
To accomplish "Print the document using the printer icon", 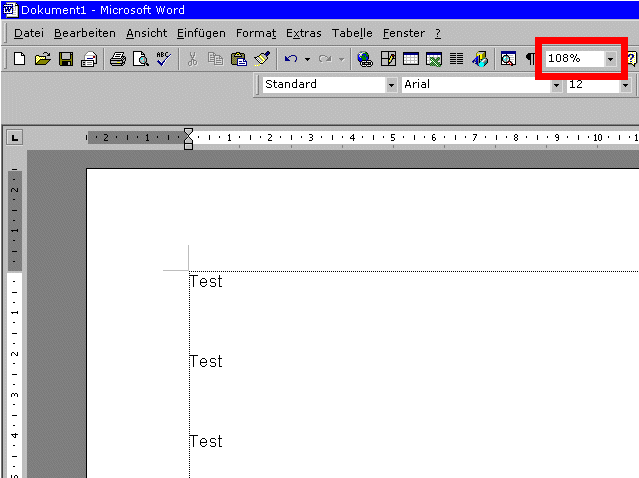I will (x=118, y=59).
